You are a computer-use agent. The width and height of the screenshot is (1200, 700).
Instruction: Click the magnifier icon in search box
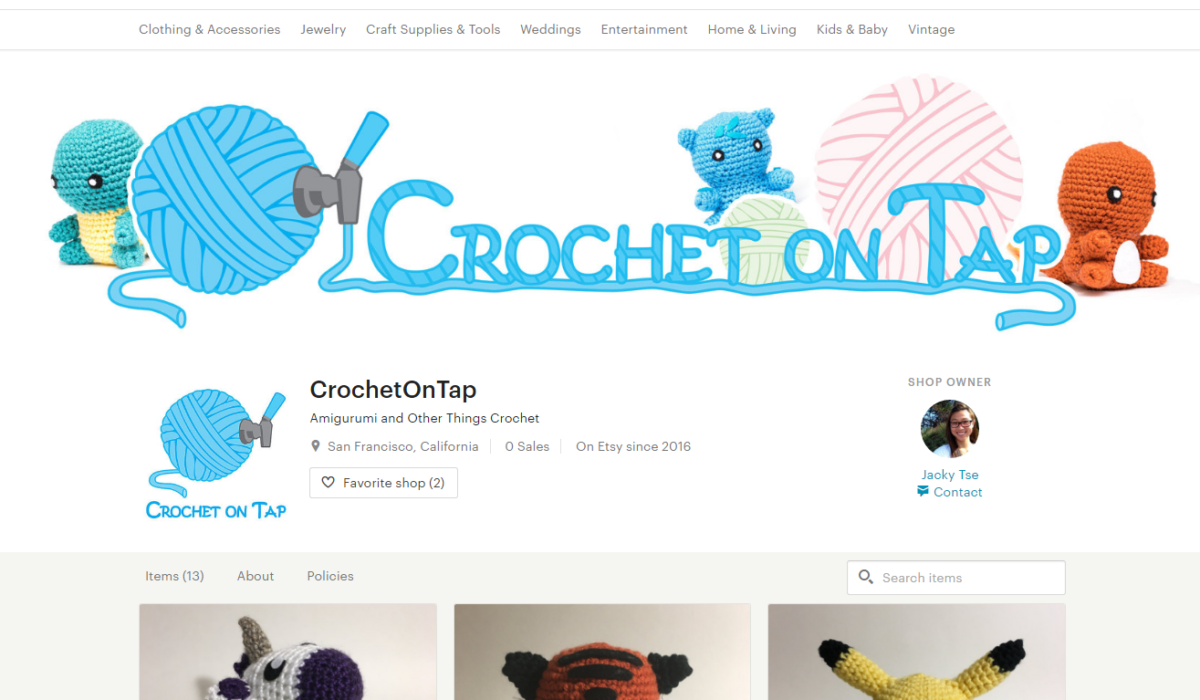pyautogui.click(x=866, y=577)
